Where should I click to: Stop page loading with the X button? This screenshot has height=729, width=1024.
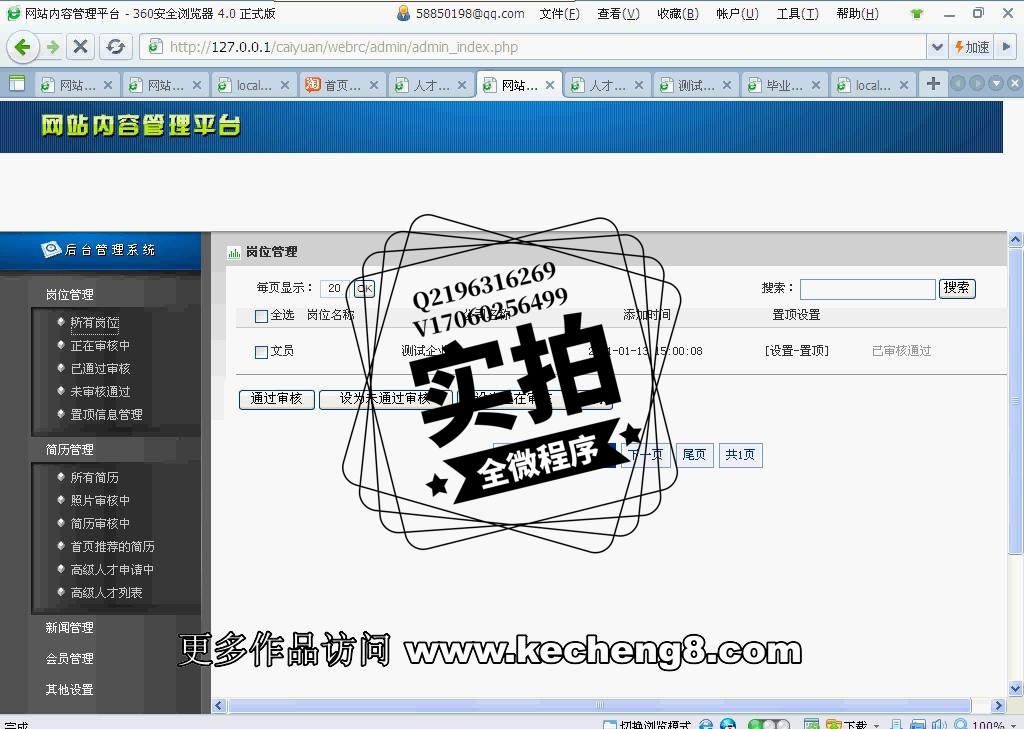click(x=80, y=46)
